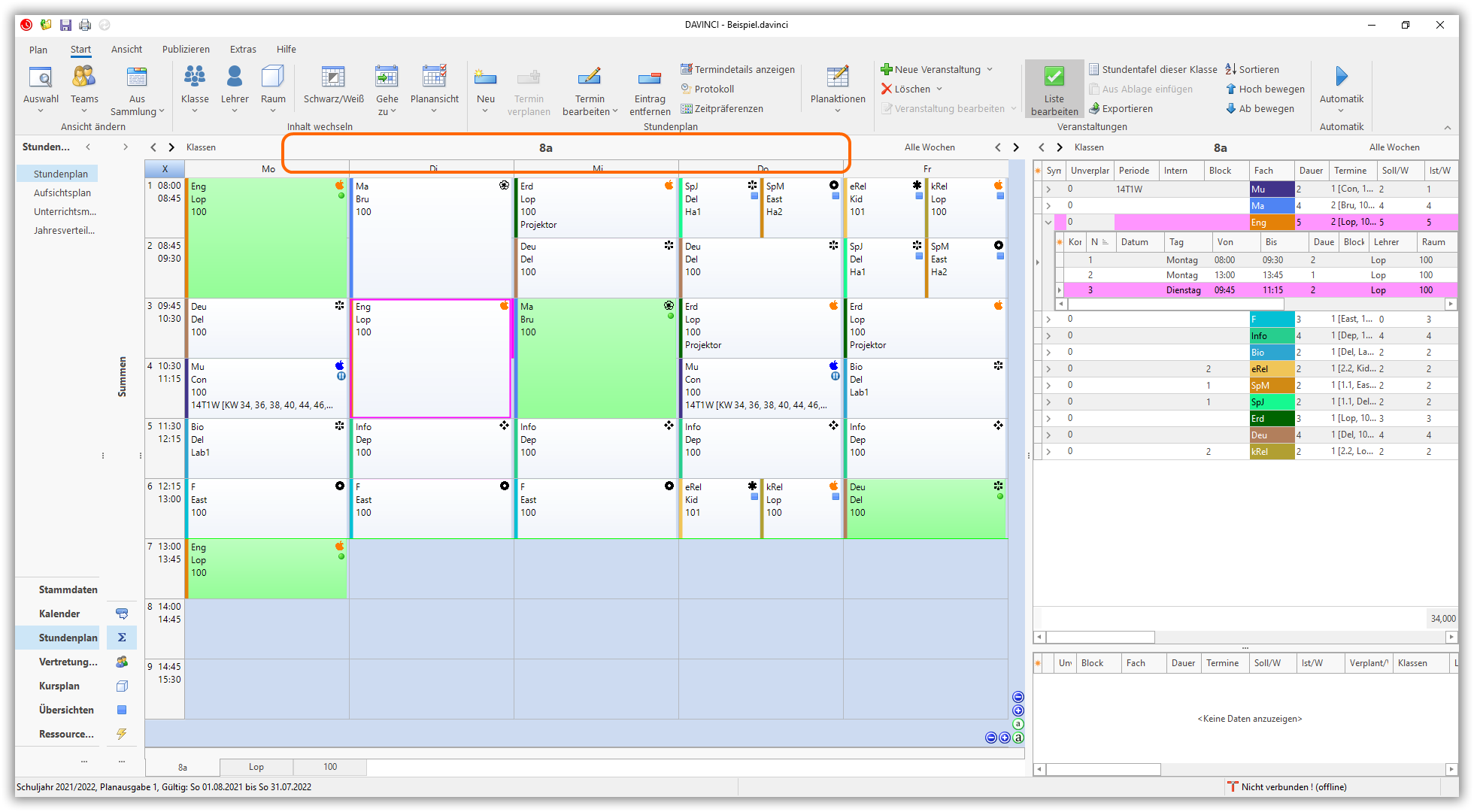Click the Lehrer ribbon icon
The height and width of the screenshot is (812, 1474).
pyautogui.click(x=235, y=77)
